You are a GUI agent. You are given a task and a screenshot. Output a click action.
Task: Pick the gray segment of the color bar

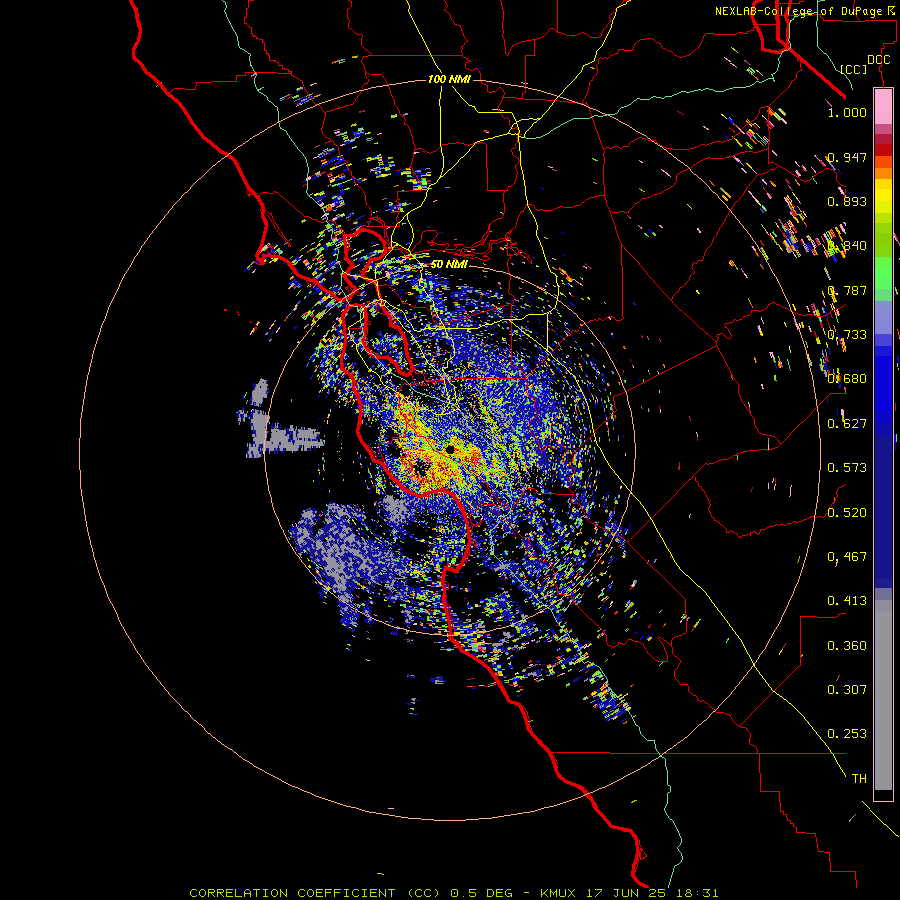coord(883,695)
